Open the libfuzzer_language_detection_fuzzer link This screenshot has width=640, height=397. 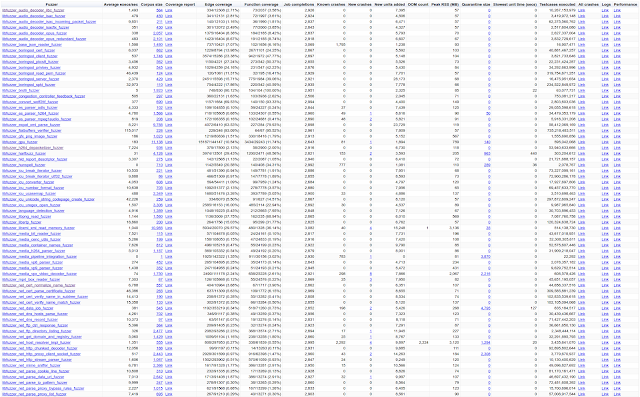[33, 211]
